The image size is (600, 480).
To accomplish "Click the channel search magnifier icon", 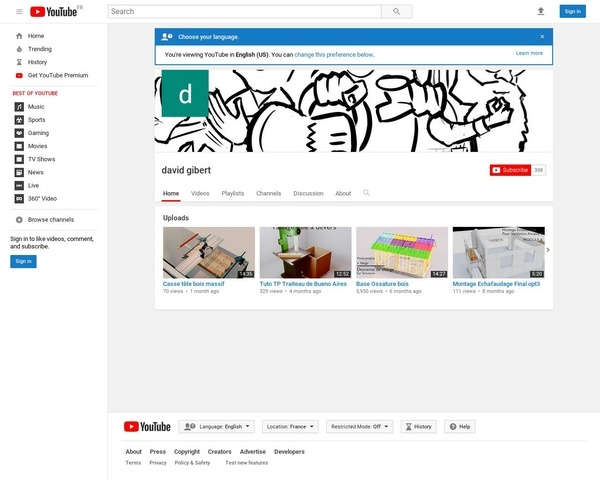I will (x=367, y=193).
